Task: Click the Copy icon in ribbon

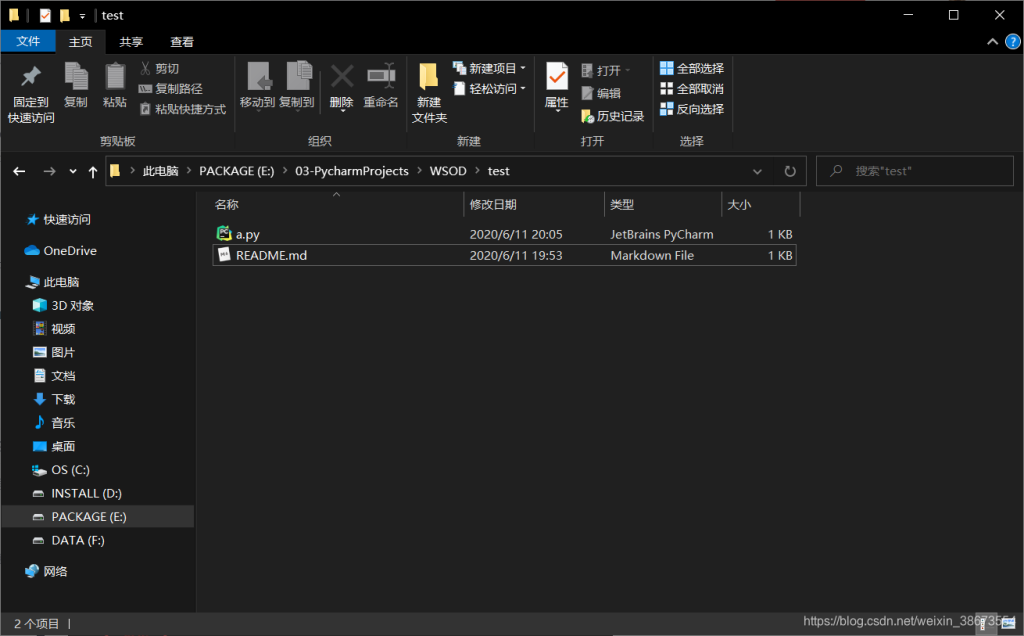Action: 76,78
